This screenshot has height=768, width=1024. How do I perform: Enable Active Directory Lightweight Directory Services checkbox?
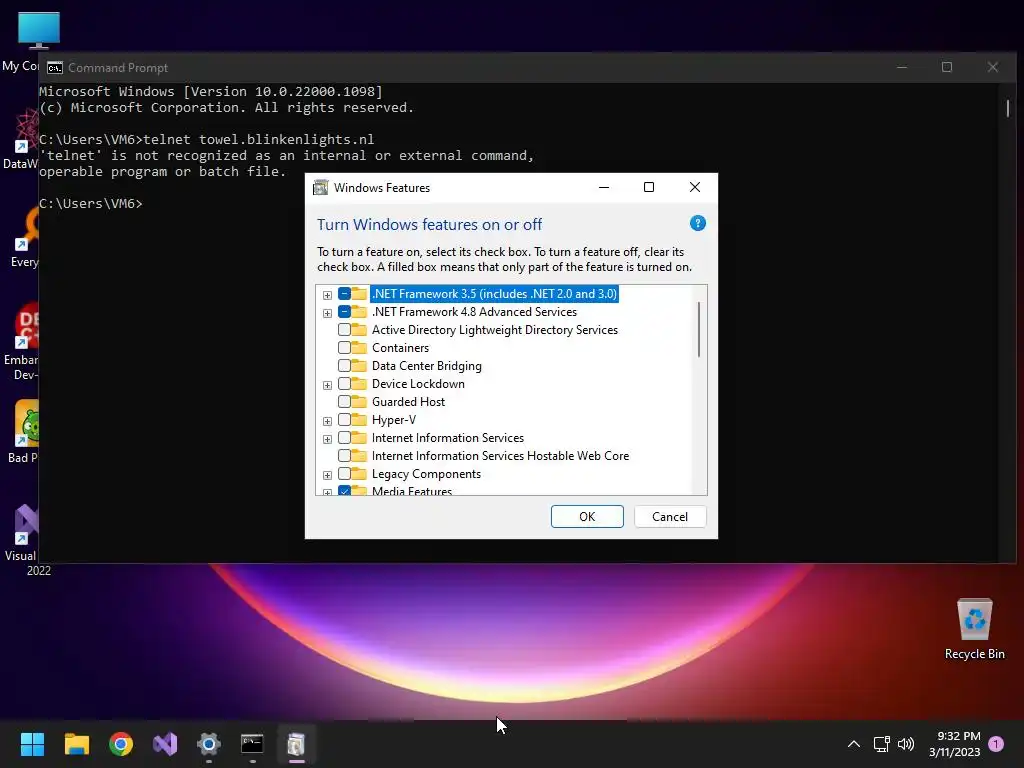click(344, 330)
